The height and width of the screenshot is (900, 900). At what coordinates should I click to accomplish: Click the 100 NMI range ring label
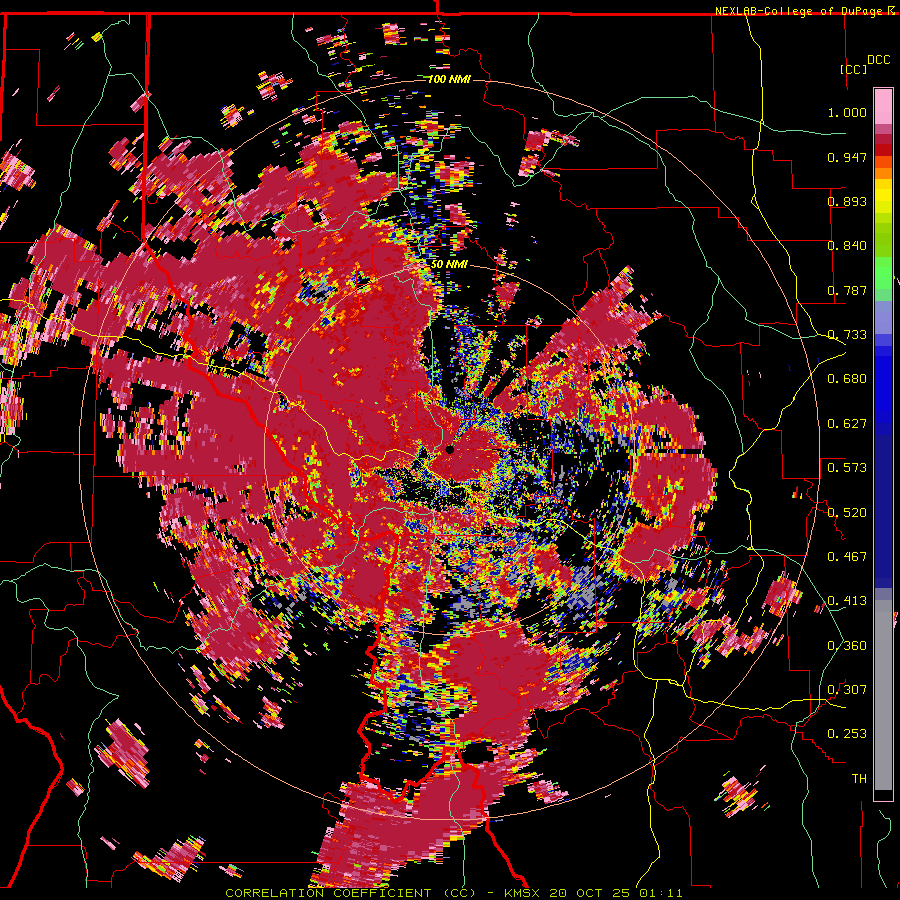(449, 79)
